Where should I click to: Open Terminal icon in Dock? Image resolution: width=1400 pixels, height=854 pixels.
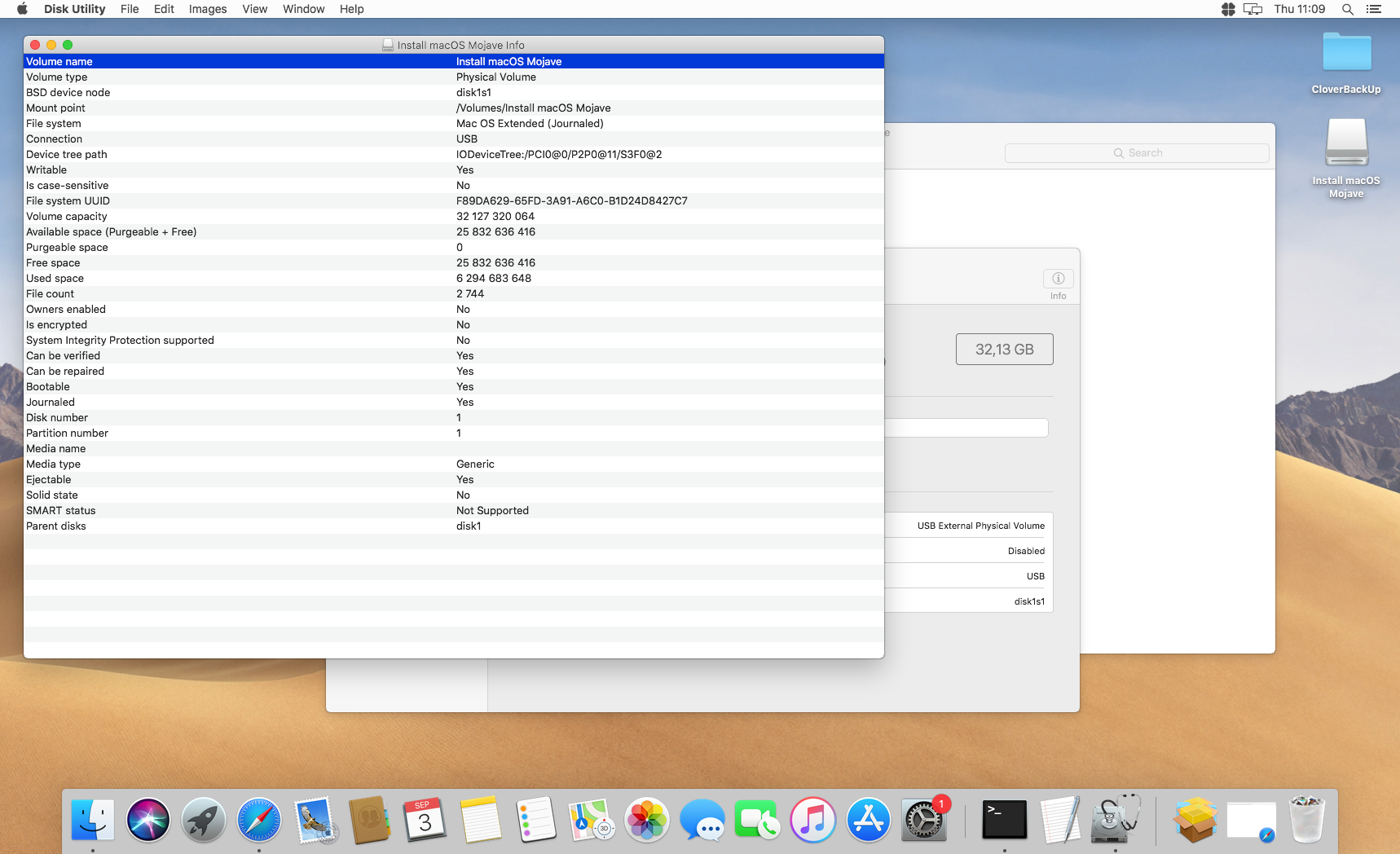coord(1005,820)
